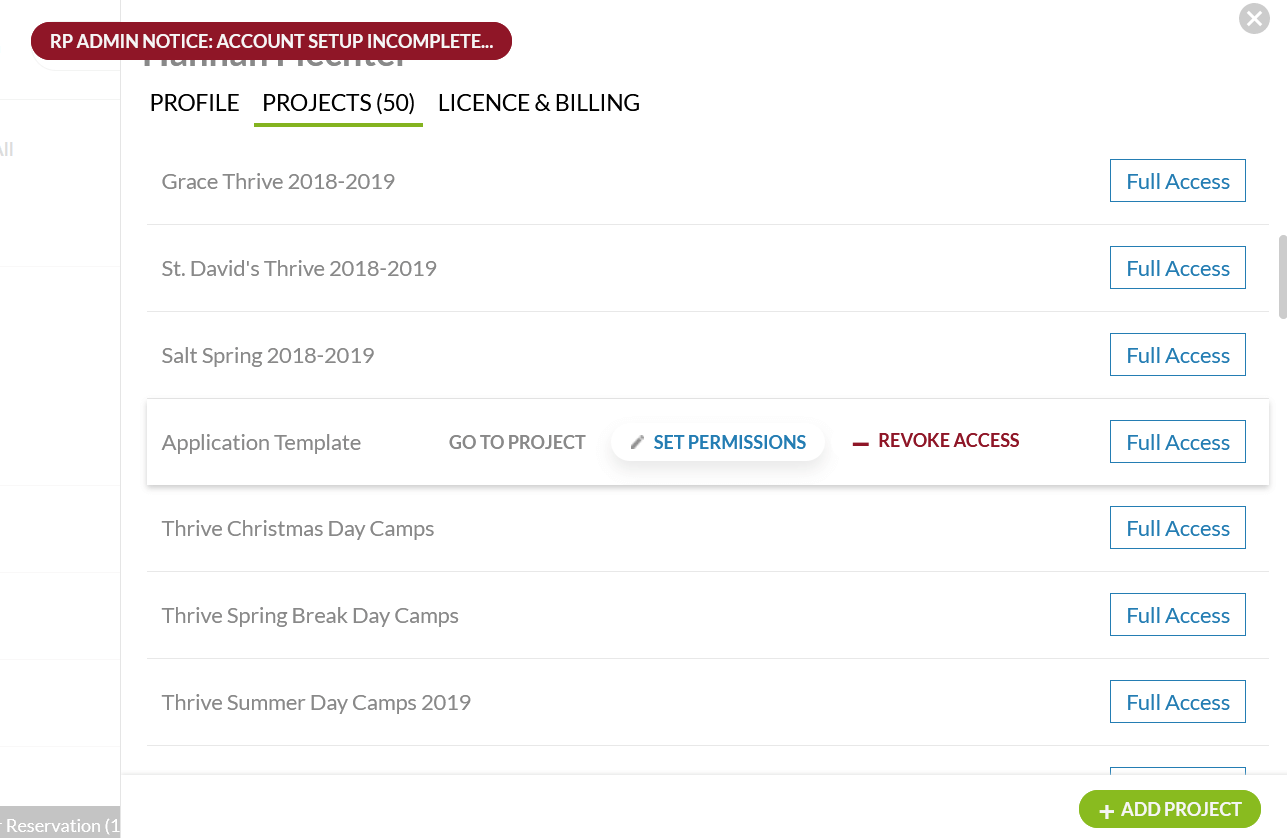
Task: Click Go To Project for Application Template
Action: [x=517, y=442]
